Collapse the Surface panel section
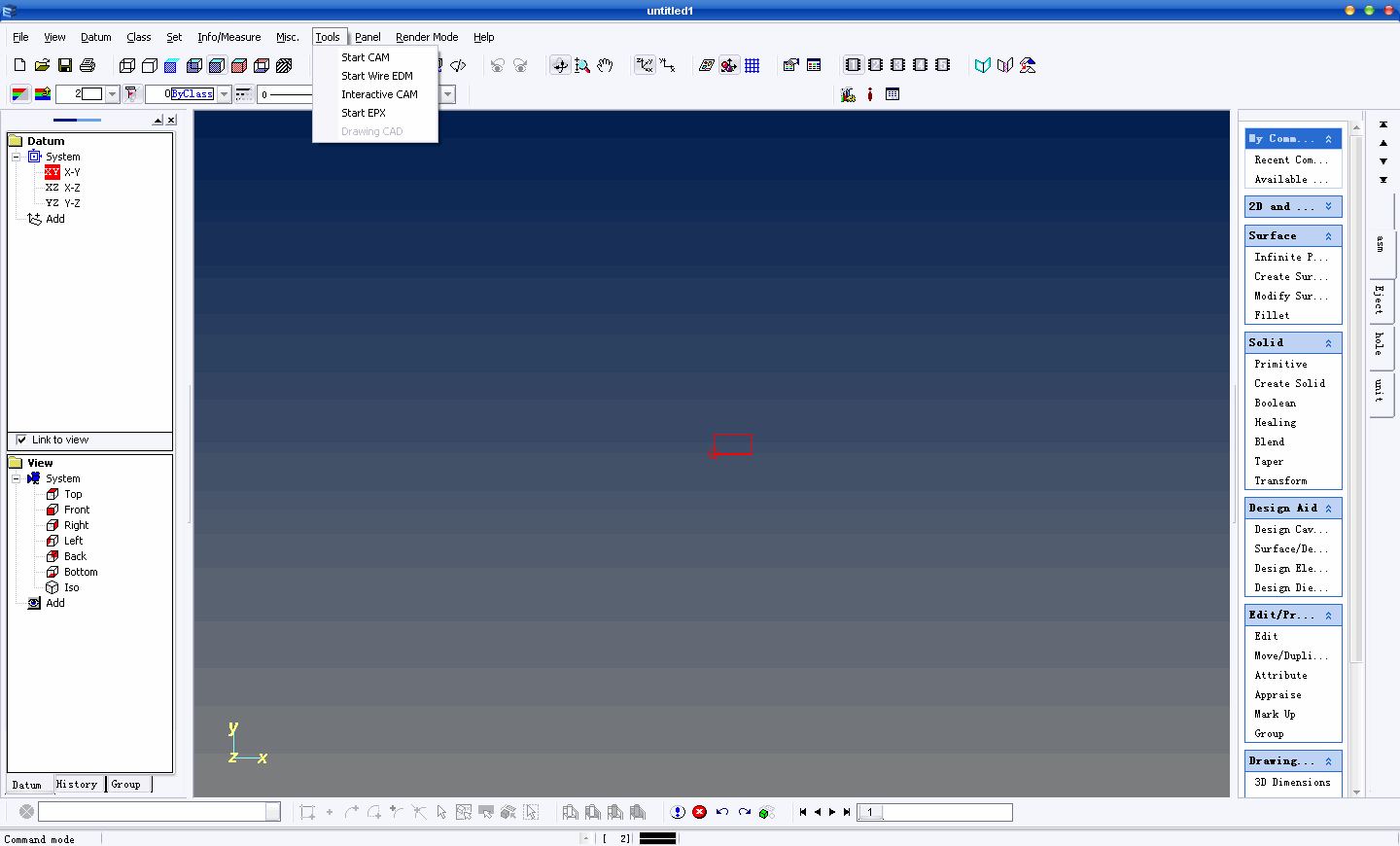The image size is (1400, 846). [x=1328, y=236]
